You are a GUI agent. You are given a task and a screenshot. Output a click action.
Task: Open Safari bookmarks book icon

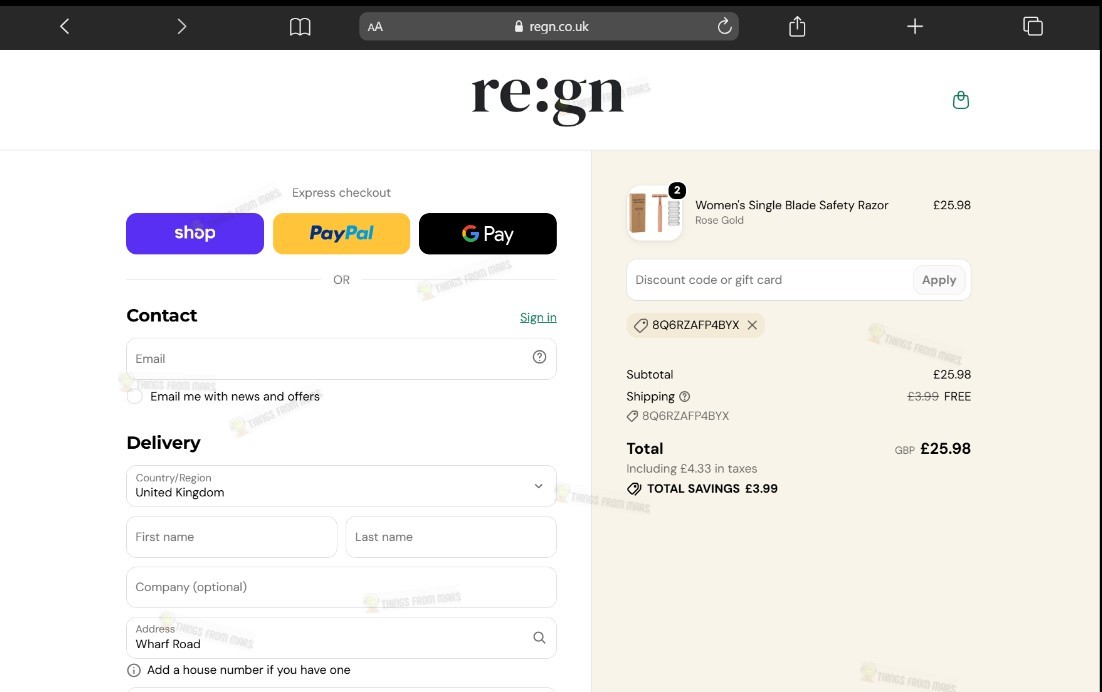coord(300,27)
